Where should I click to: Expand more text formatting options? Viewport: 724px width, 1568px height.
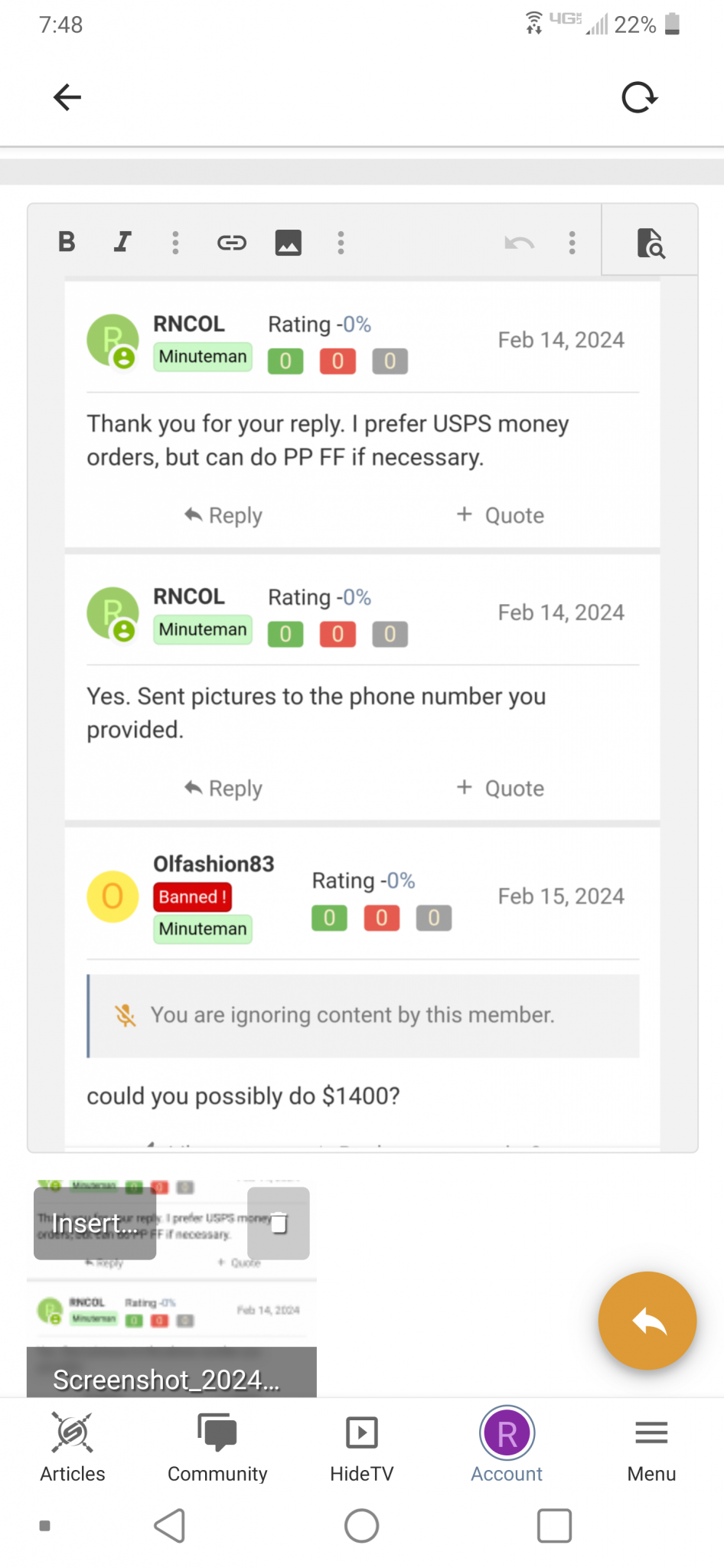click(175, 243)
